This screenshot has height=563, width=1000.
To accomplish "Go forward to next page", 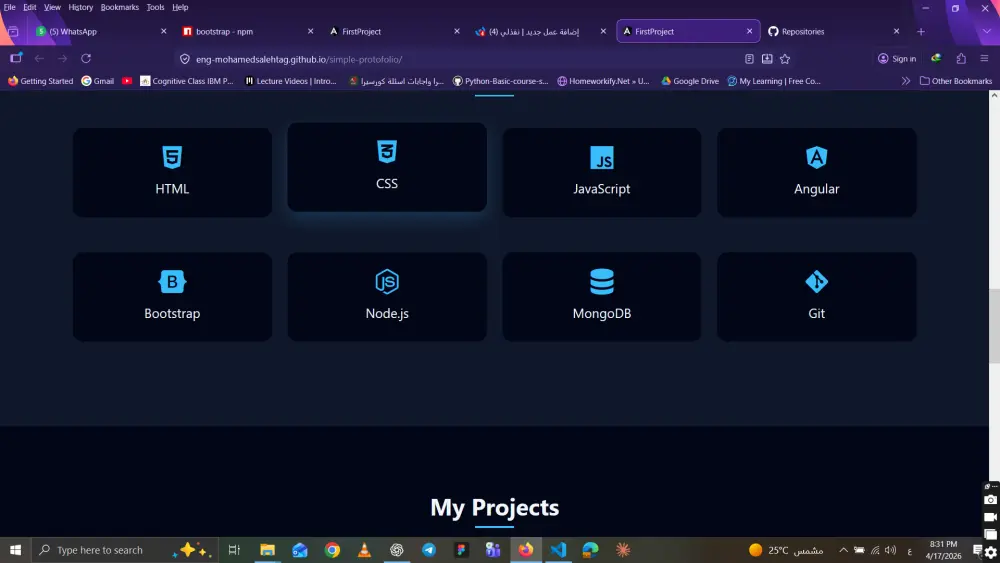I will (x=62, y=59).
